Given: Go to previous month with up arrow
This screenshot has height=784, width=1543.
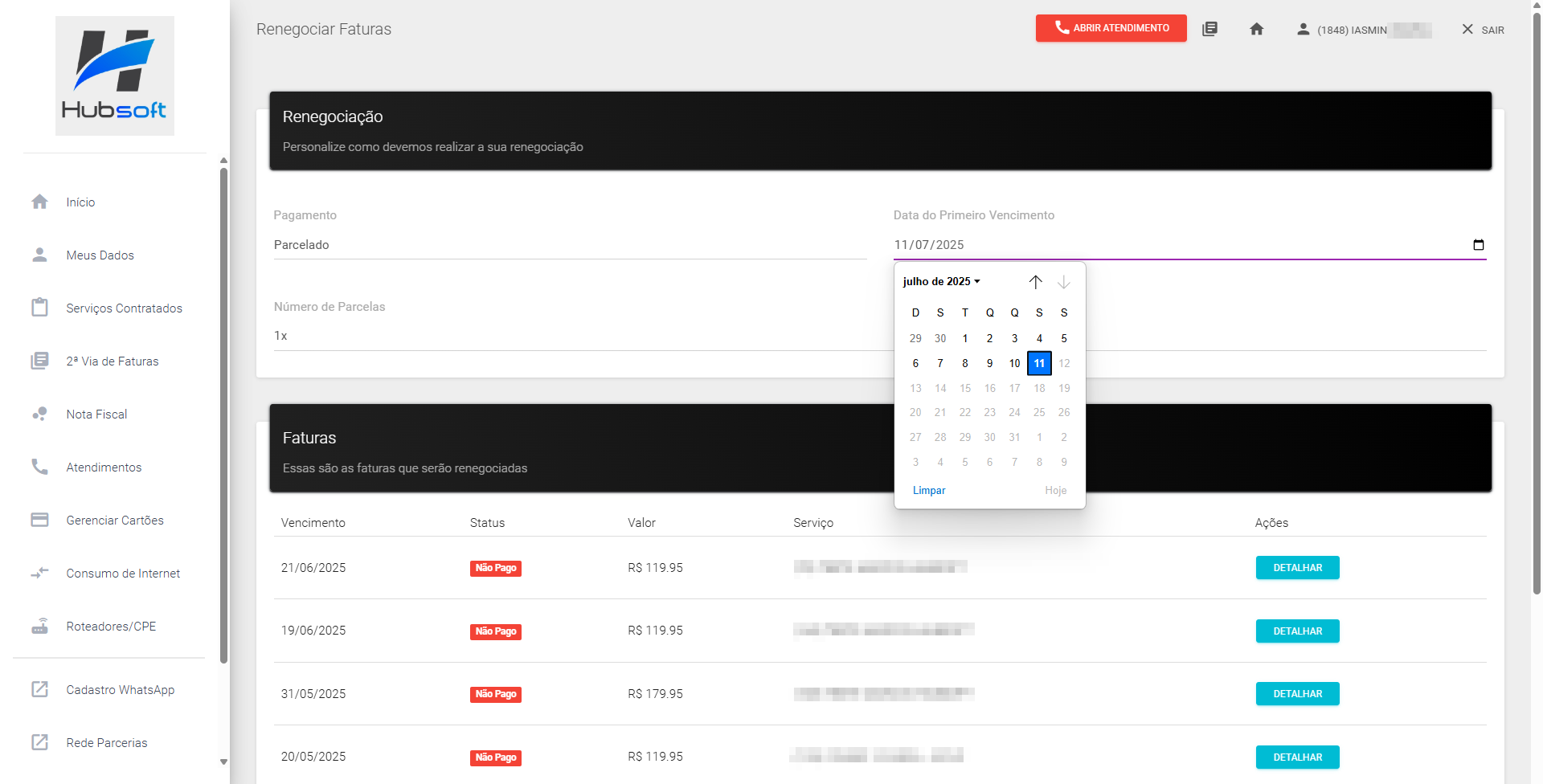Looking at the screenshot, I should pyautogui.click(x=1036, y=282).
